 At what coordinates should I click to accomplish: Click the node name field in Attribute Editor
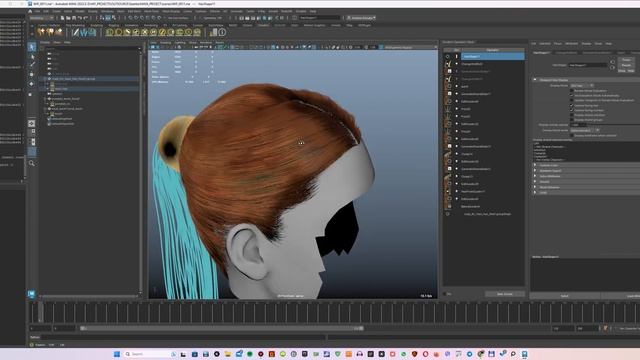(587, 65)
